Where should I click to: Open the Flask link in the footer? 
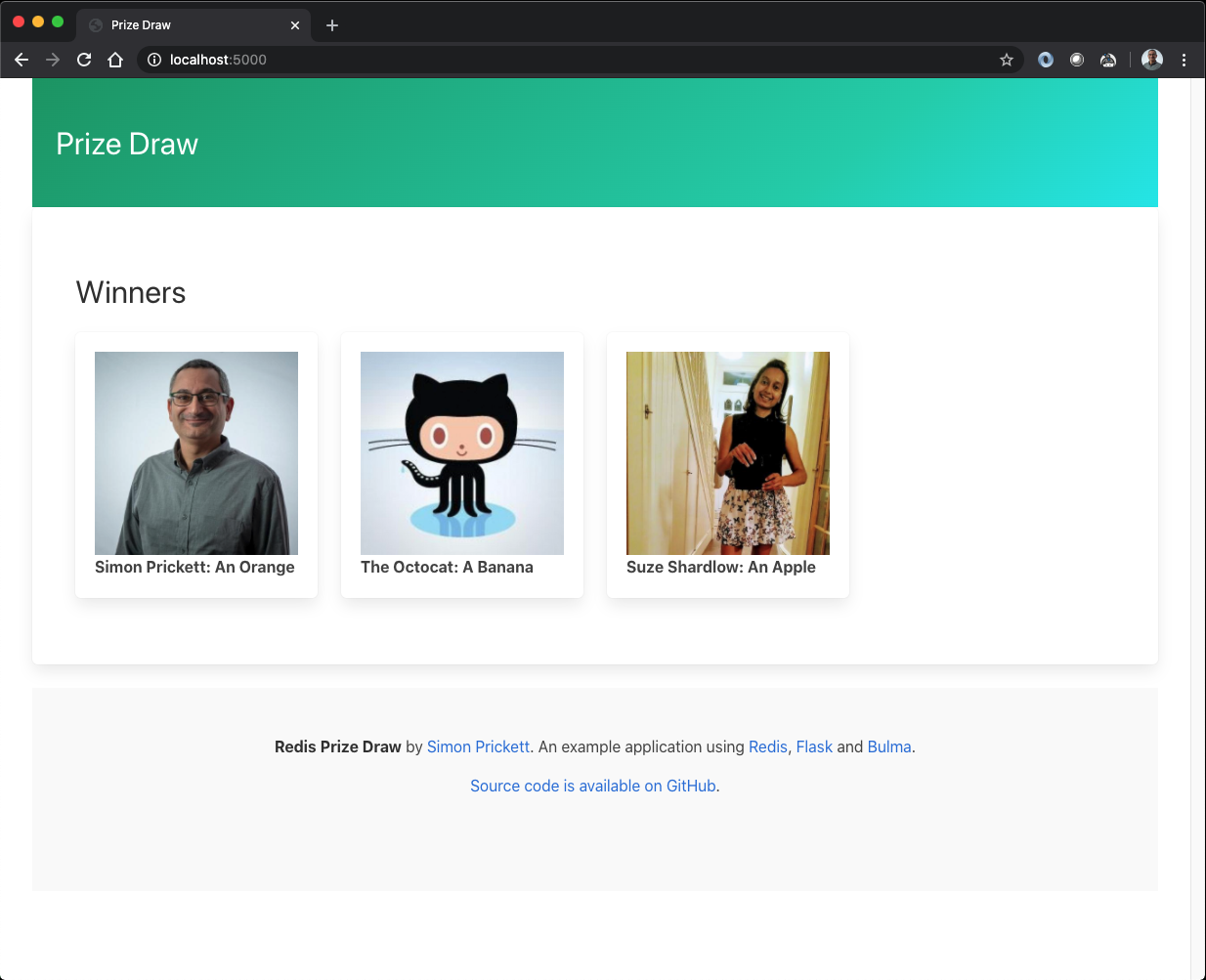(814, 746)
